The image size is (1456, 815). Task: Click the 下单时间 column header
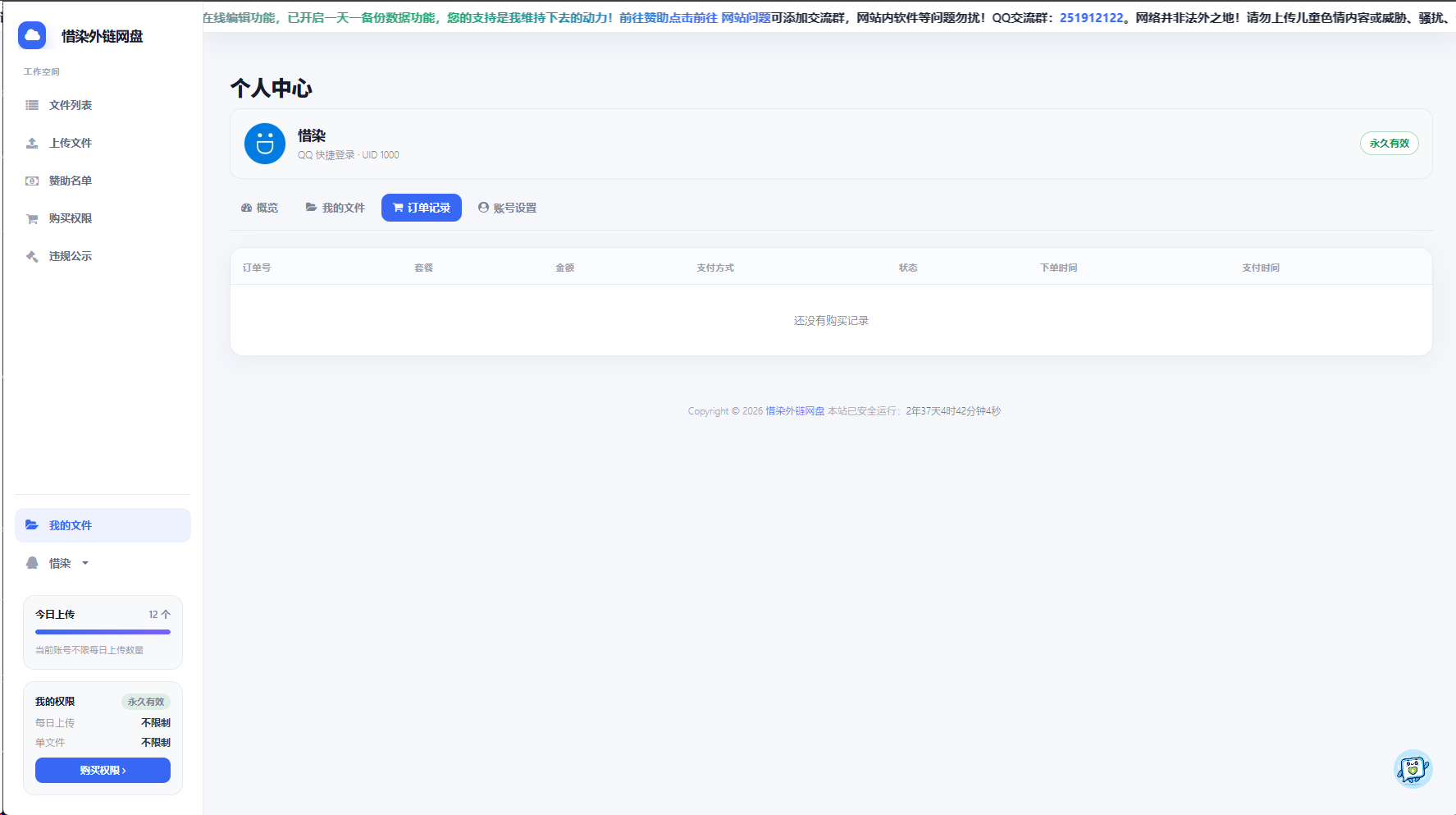tap(1059, 268)
